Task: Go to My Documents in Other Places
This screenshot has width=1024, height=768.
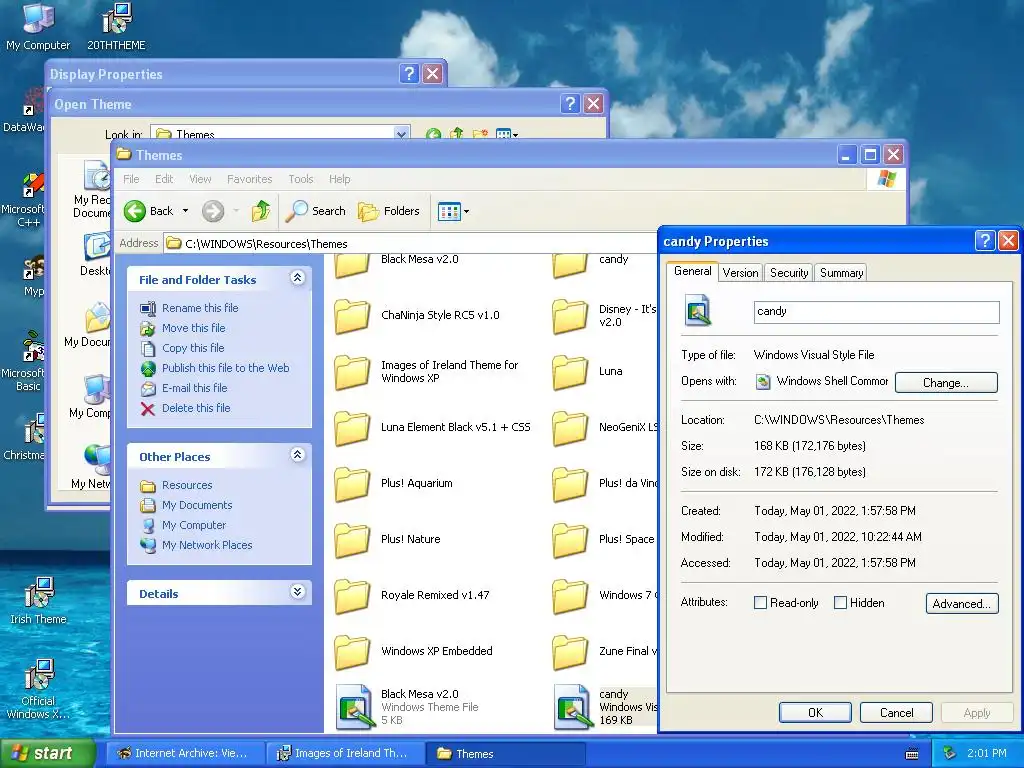Action: point(197,505)
